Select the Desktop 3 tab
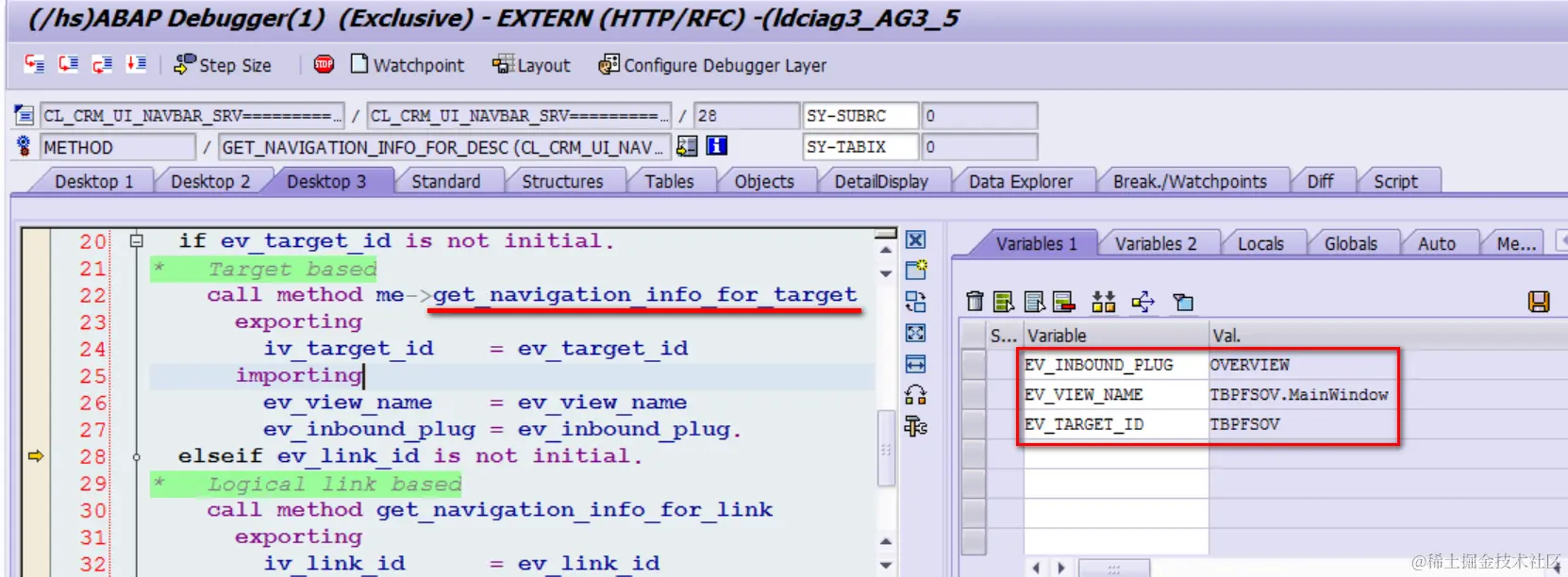This screenshot has width=1568, height=577. click(x=326, y=181)
